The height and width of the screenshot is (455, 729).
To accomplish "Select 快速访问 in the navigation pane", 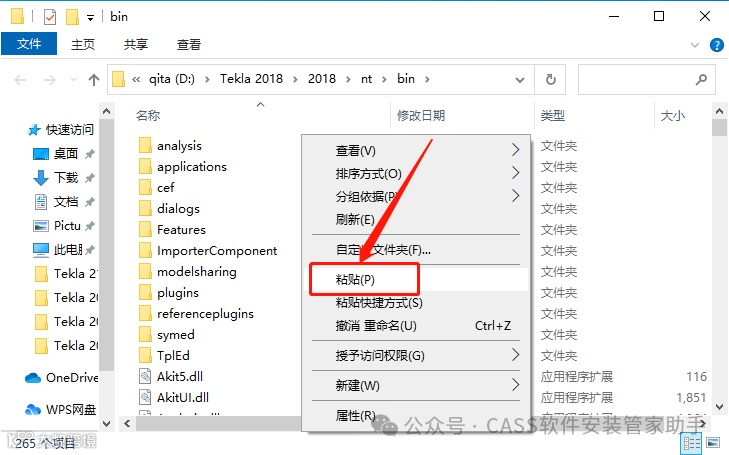I will click(69, 130).
